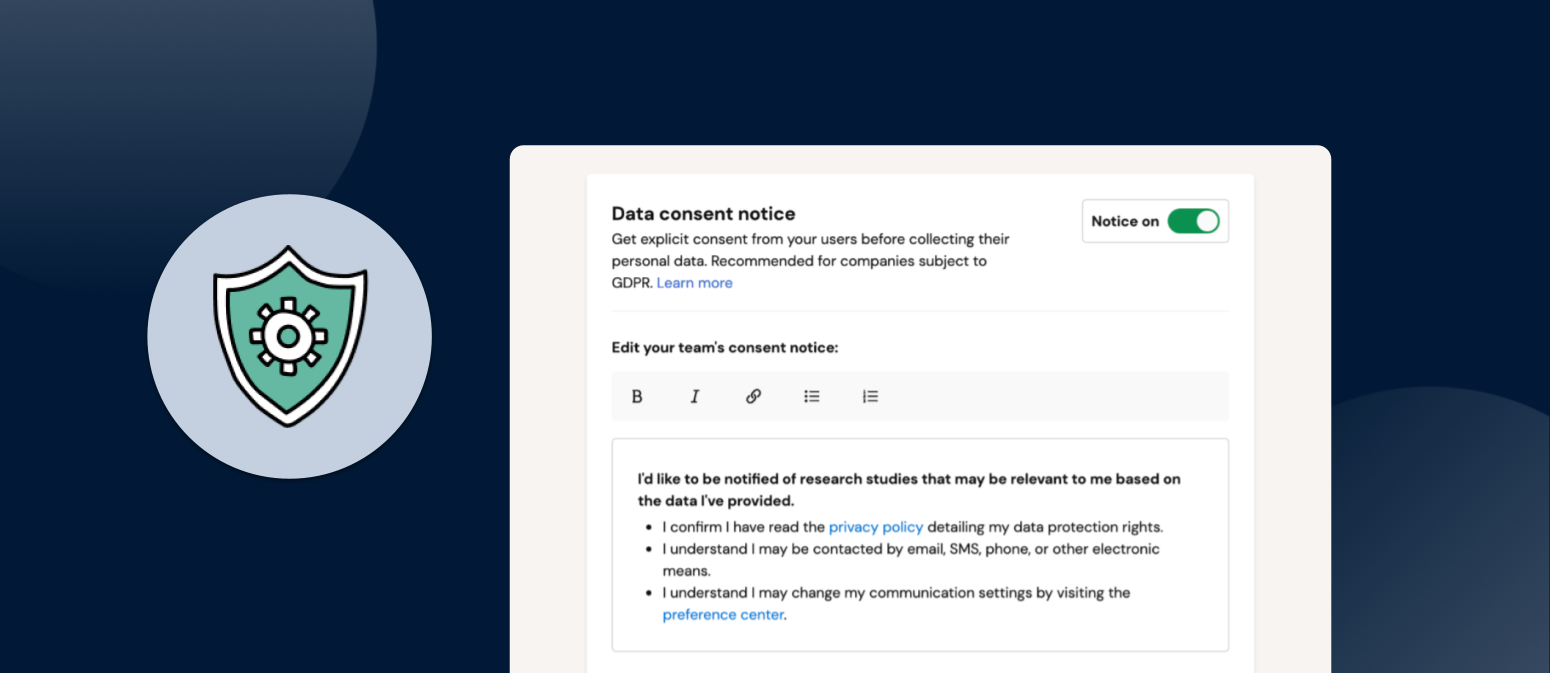Viewport: 1550px width, 673px height.
Task: Create a bulleted list
Action: point(812,396)
